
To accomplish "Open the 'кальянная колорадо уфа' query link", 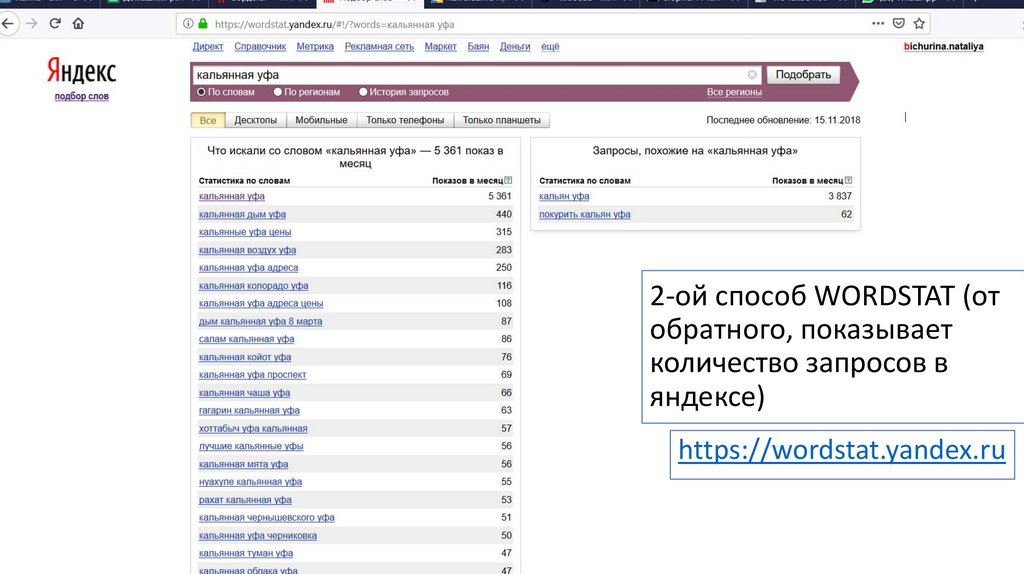I will (253, 286).
